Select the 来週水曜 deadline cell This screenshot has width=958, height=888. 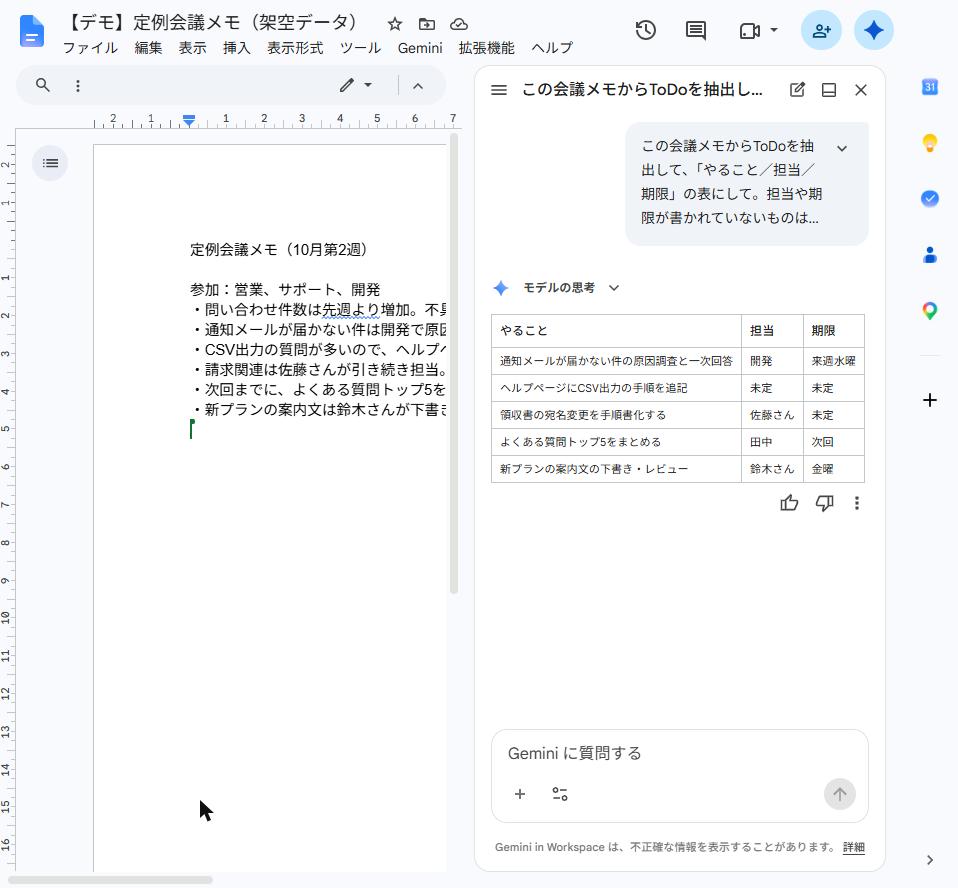click(x=833, y=361)
